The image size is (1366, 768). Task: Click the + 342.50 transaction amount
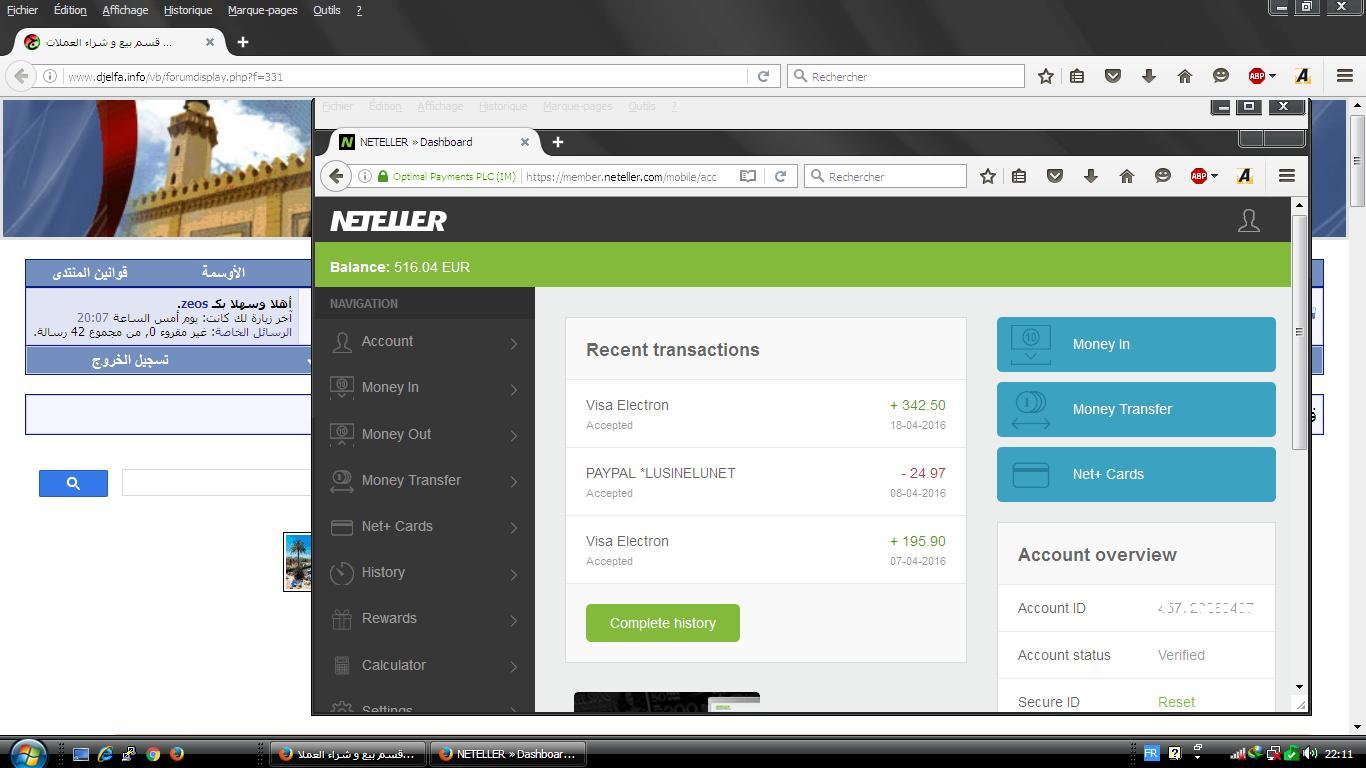click(917, 405)
